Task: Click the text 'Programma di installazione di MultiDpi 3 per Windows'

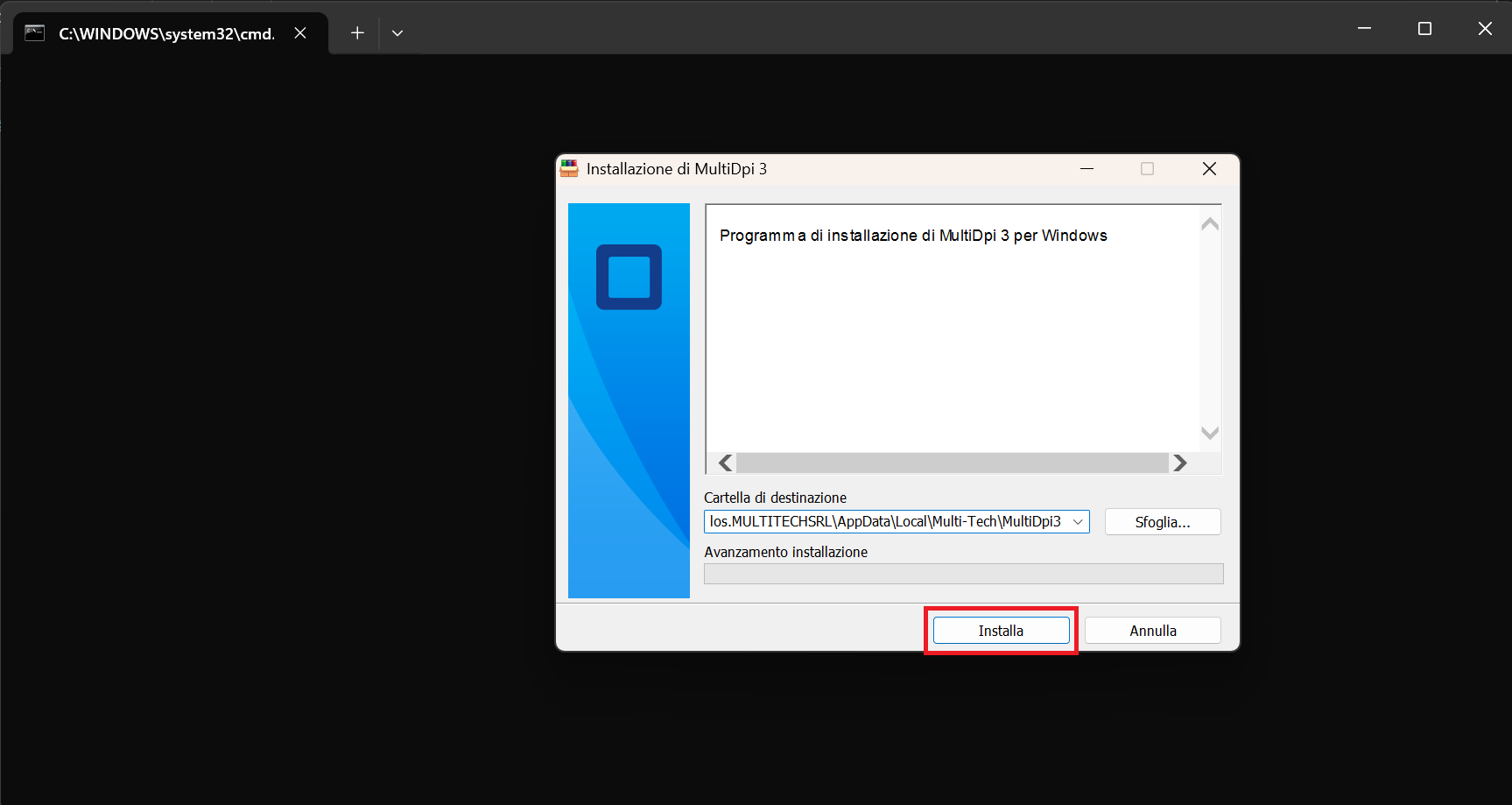Action: tap(913, 236)
